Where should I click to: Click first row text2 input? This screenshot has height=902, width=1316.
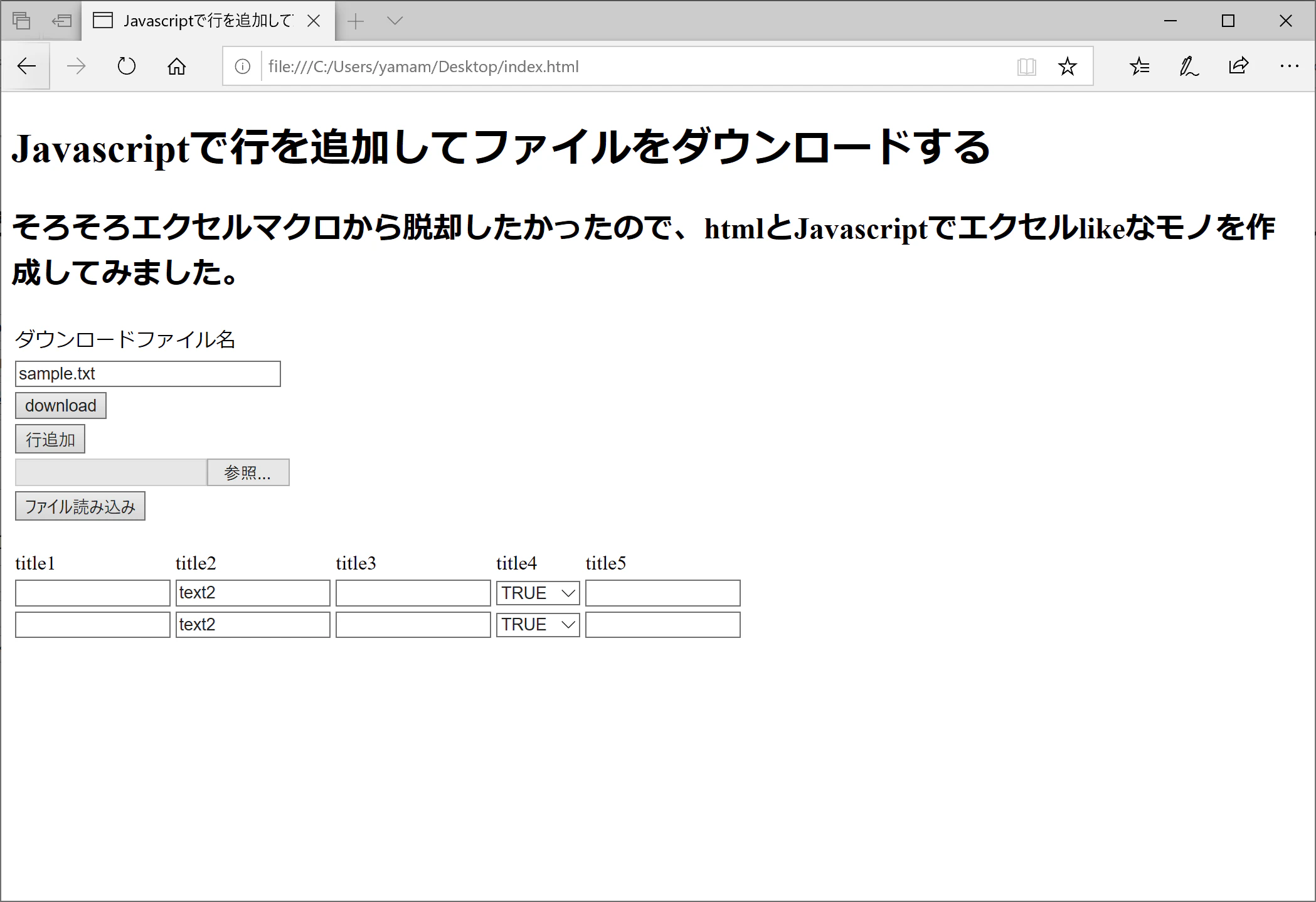(x=253, y=593)
